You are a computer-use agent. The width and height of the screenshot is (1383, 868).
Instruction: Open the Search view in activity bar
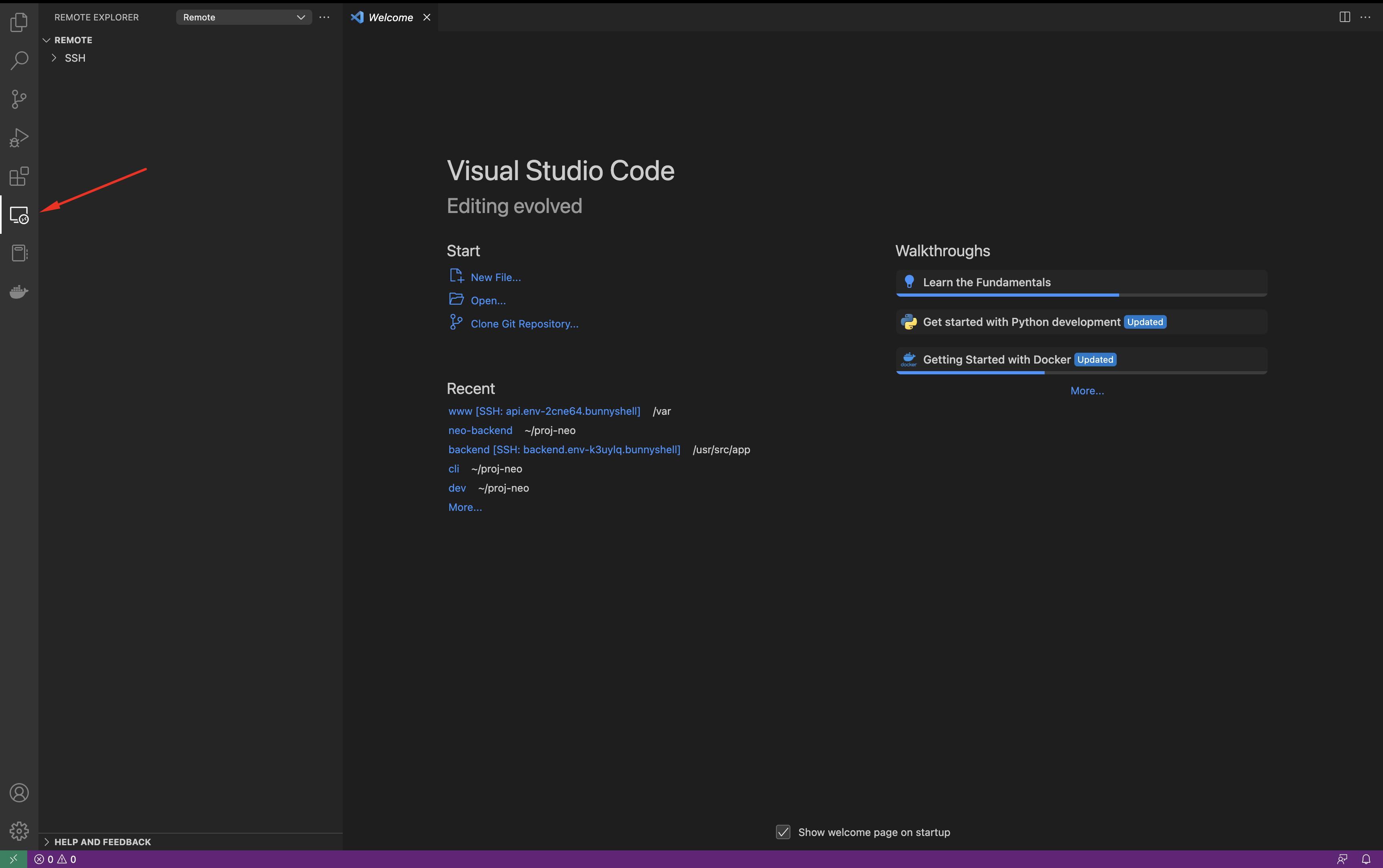click(19, 60)
